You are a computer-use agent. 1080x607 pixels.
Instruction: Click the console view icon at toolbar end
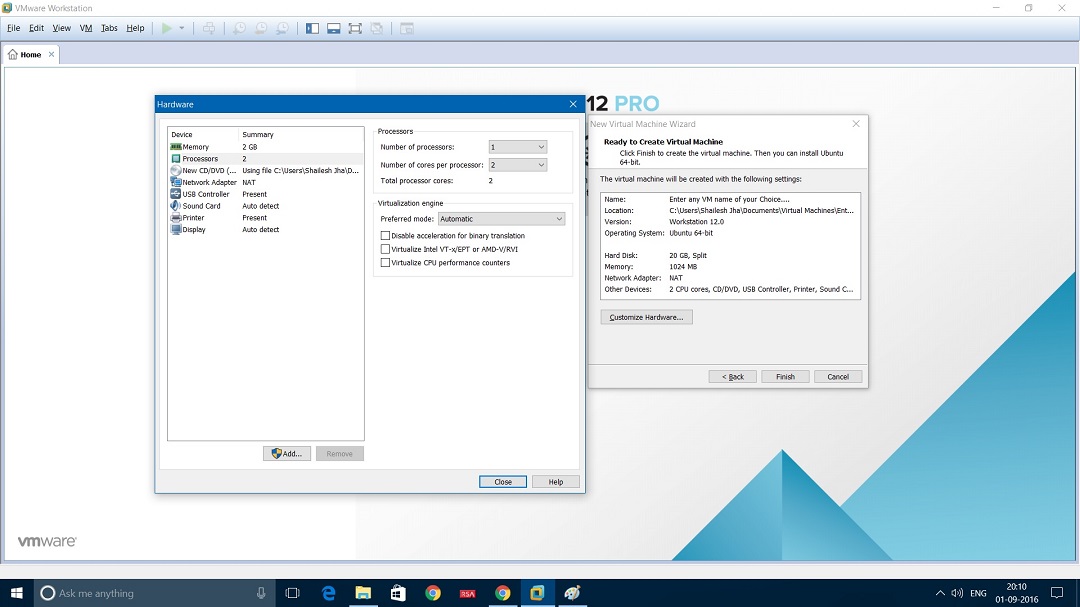[x=407, y=28]
